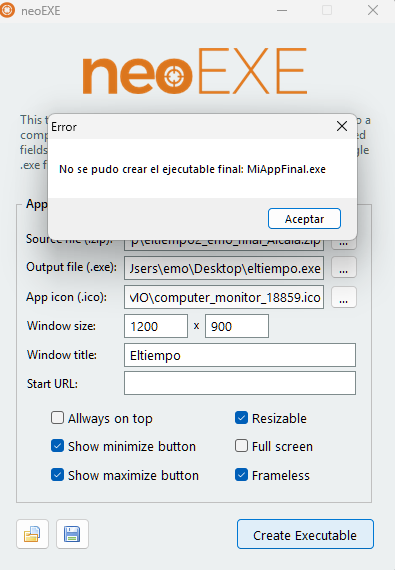
Task: Click the App icon (.ico) label
Action: (x=66, y=297)
